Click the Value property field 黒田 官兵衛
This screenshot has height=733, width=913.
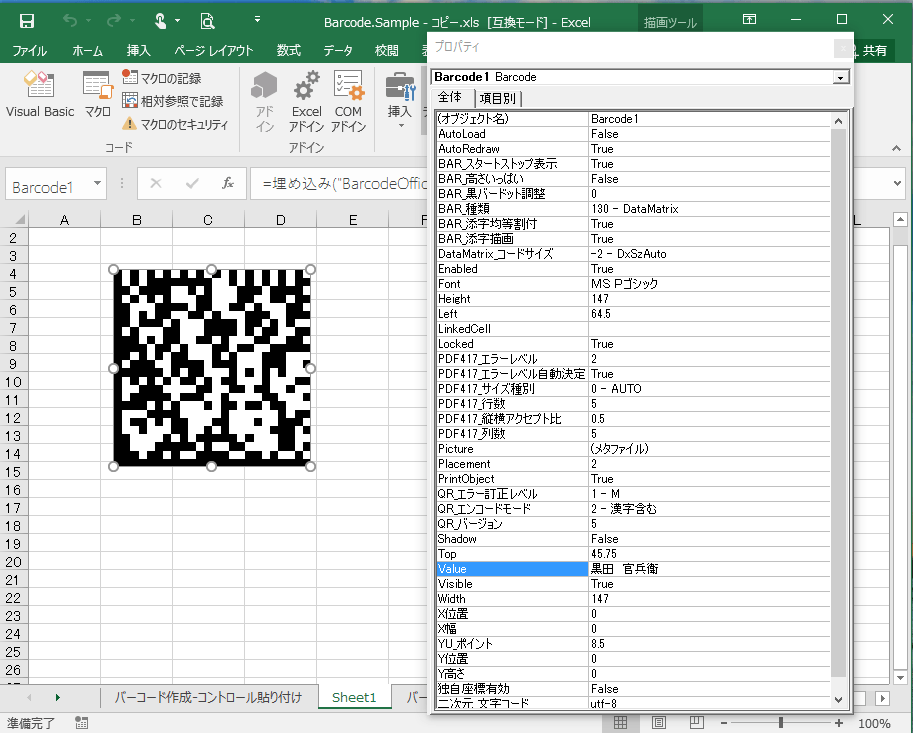[714, 569]
